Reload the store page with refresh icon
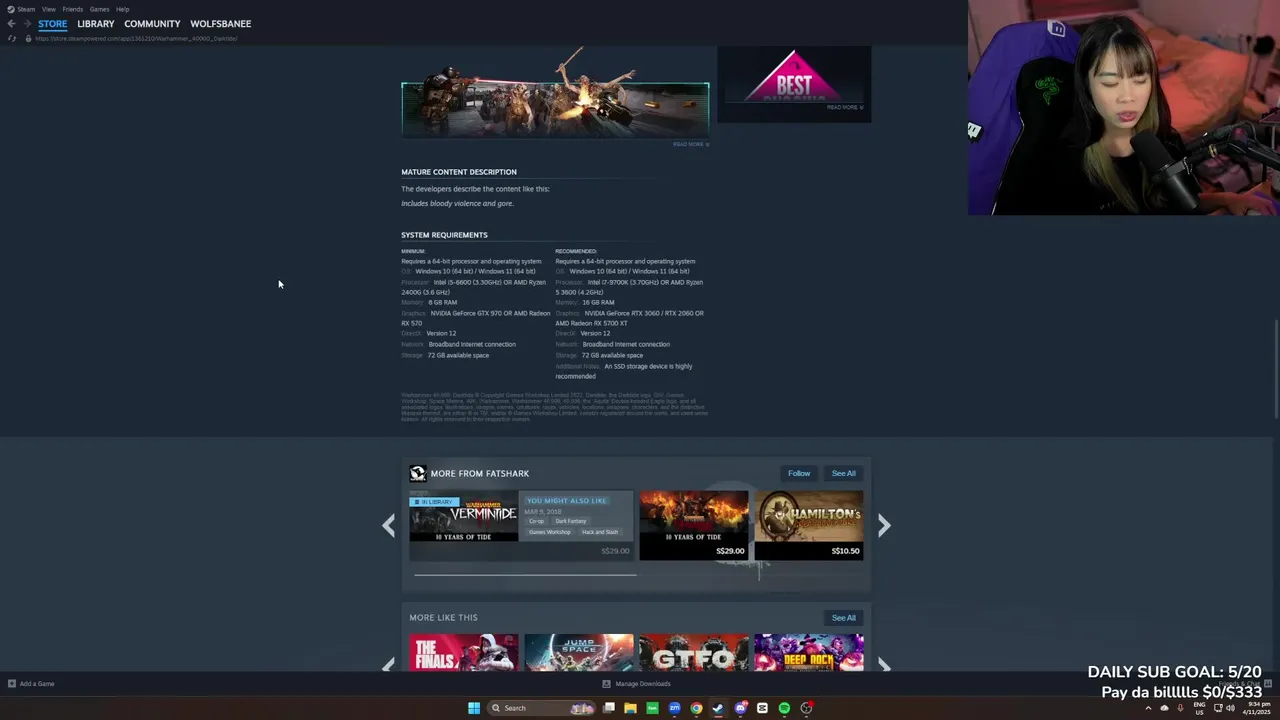The height and width of the screenshot is (720, 1280). tap(11, 38)
